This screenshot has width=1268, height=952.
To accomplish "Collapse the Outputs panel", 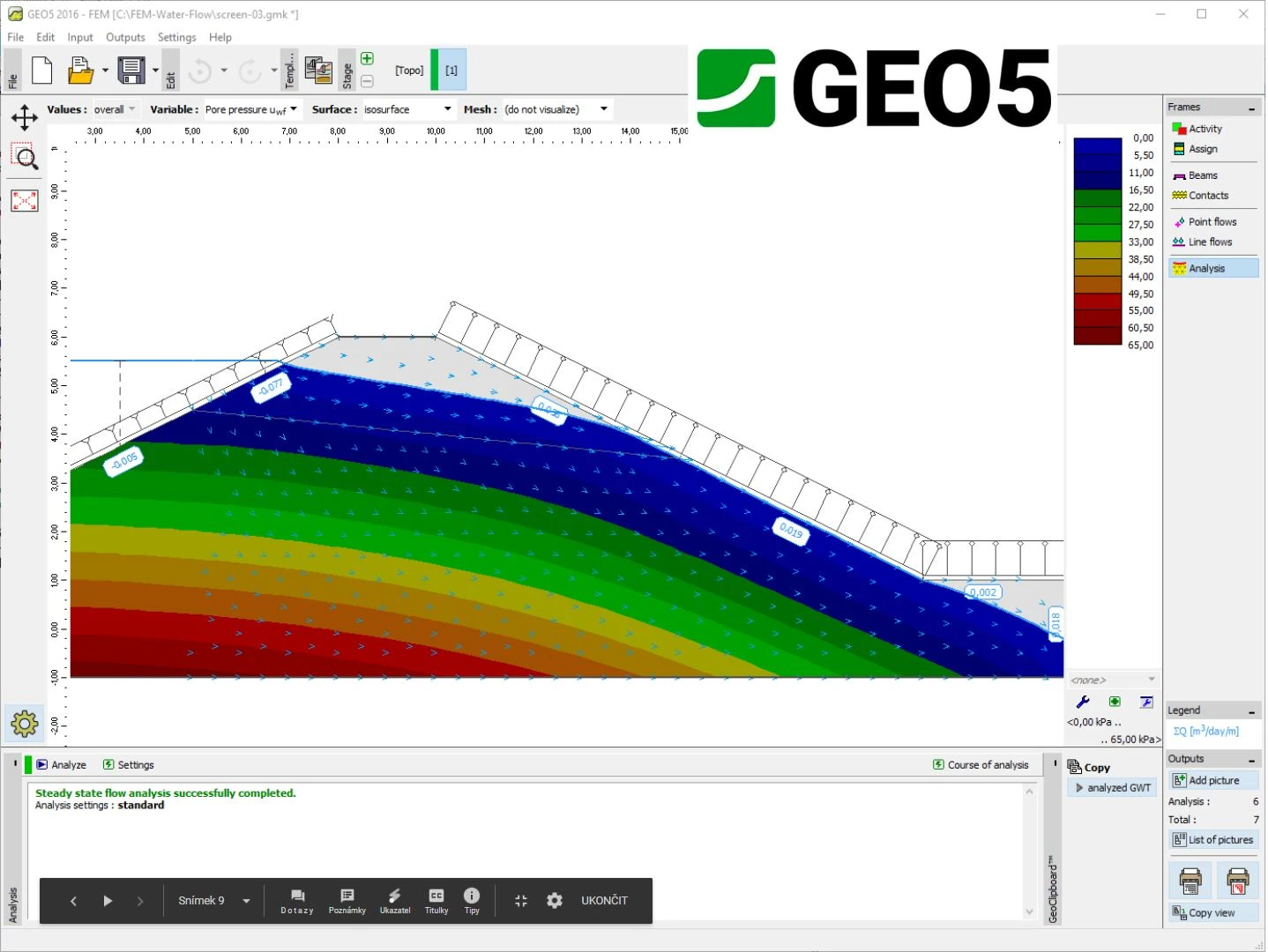I will [x=1251, y=759].
